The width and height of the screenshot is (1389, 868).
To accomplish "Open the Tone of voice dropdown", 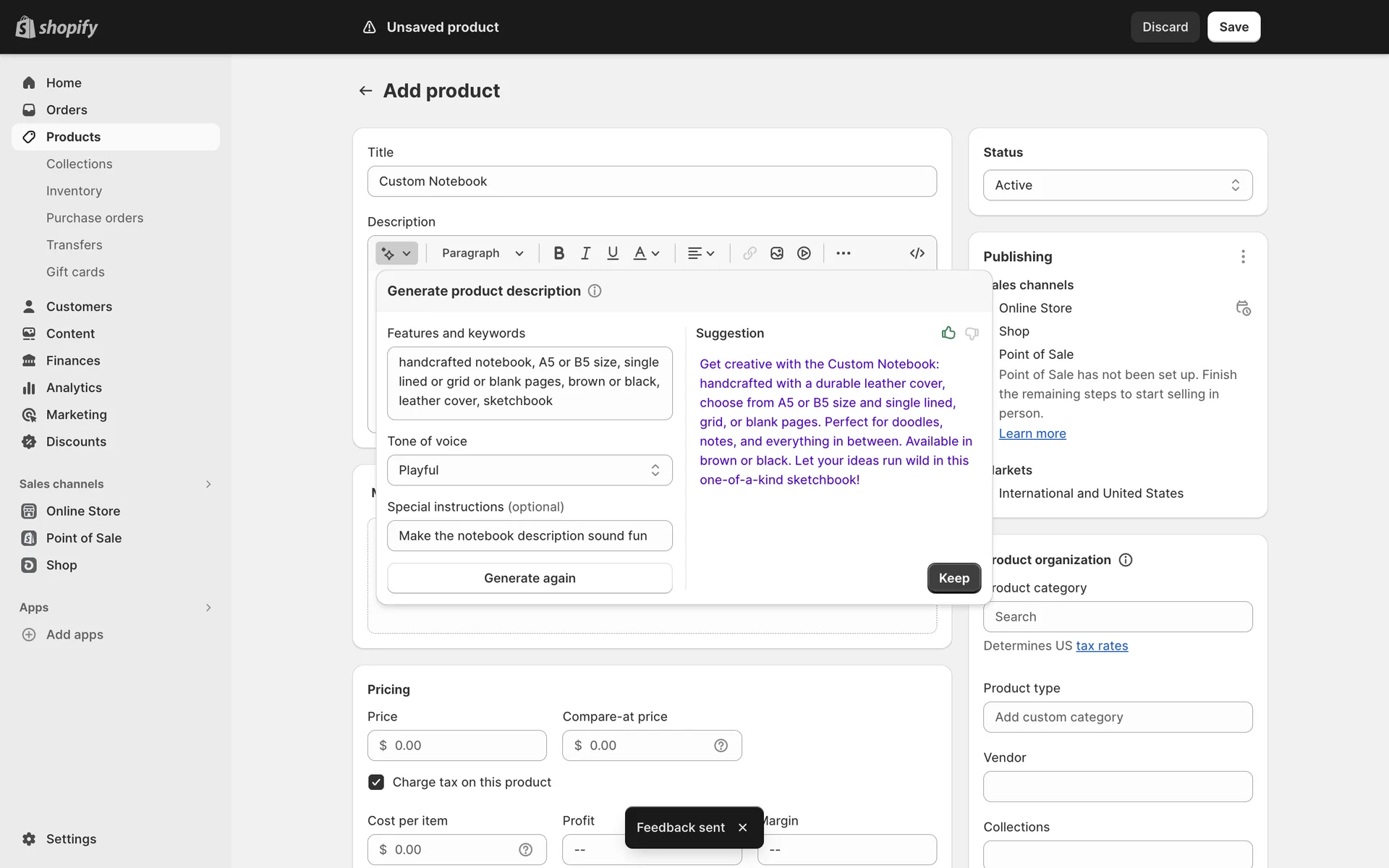I will pos(530,470).
